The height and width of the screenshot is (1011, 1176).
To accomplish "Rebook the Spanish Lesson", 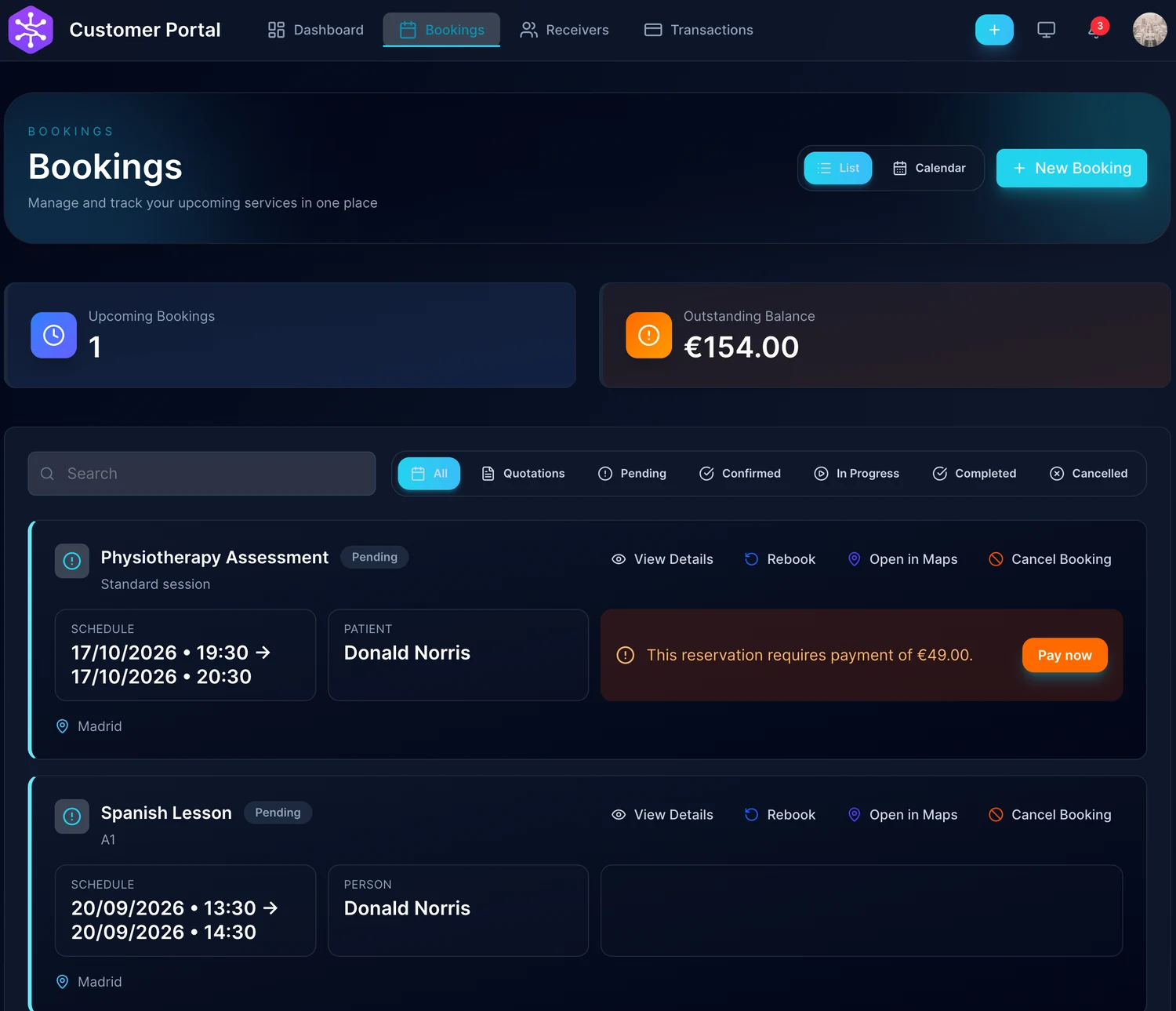I will (780, 815).
